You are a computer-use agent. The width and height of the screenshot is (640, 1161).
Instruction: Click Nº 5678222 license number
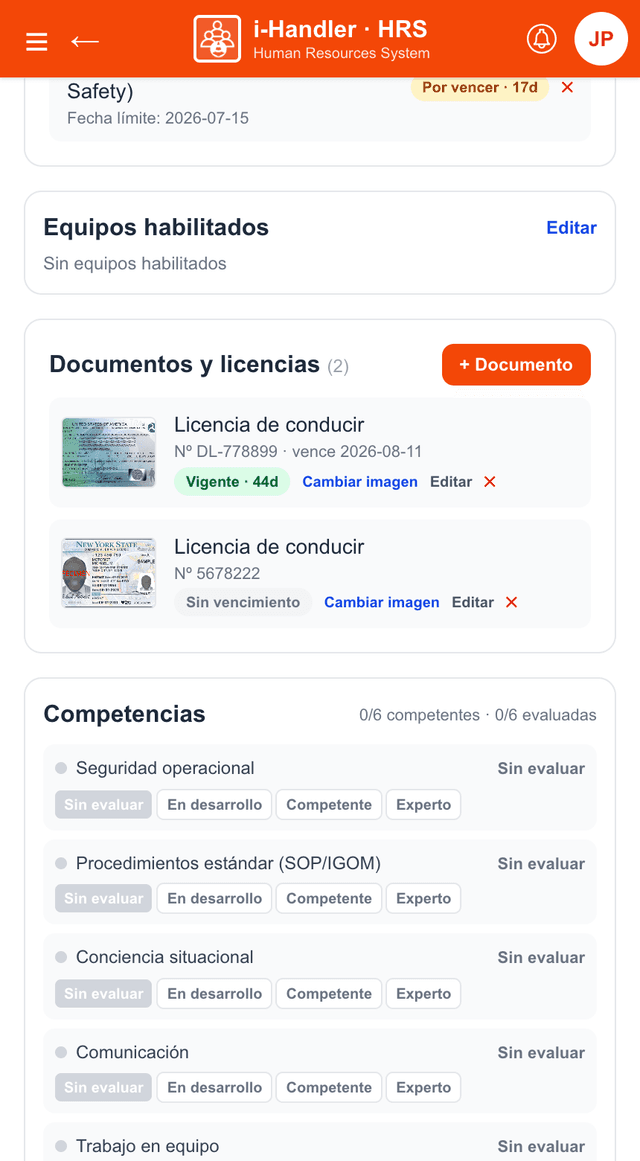coord(217,573)
